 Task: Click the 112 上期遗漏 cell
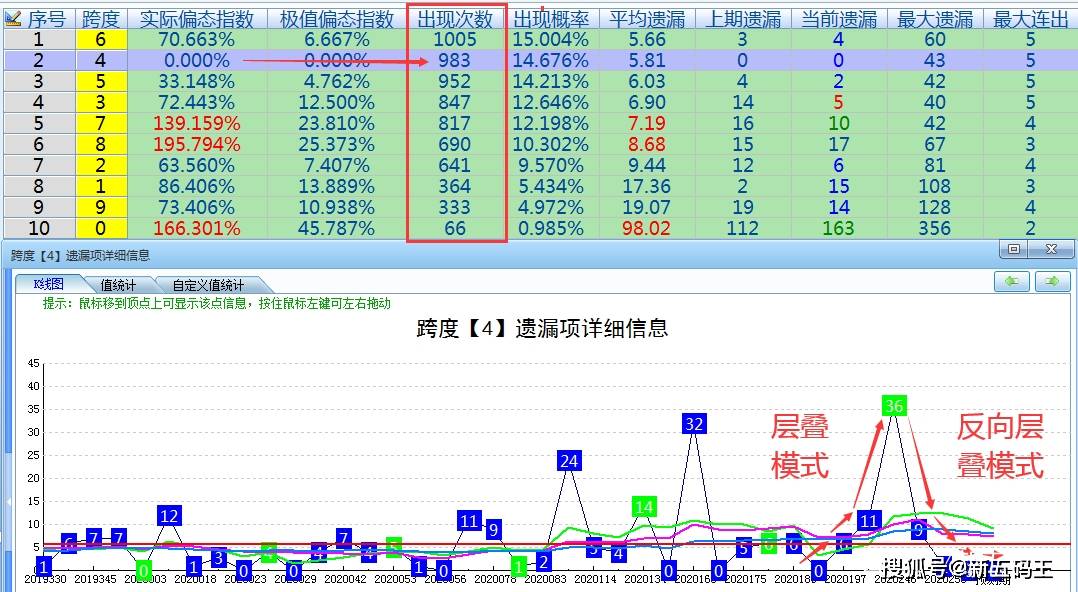point(742,228)
